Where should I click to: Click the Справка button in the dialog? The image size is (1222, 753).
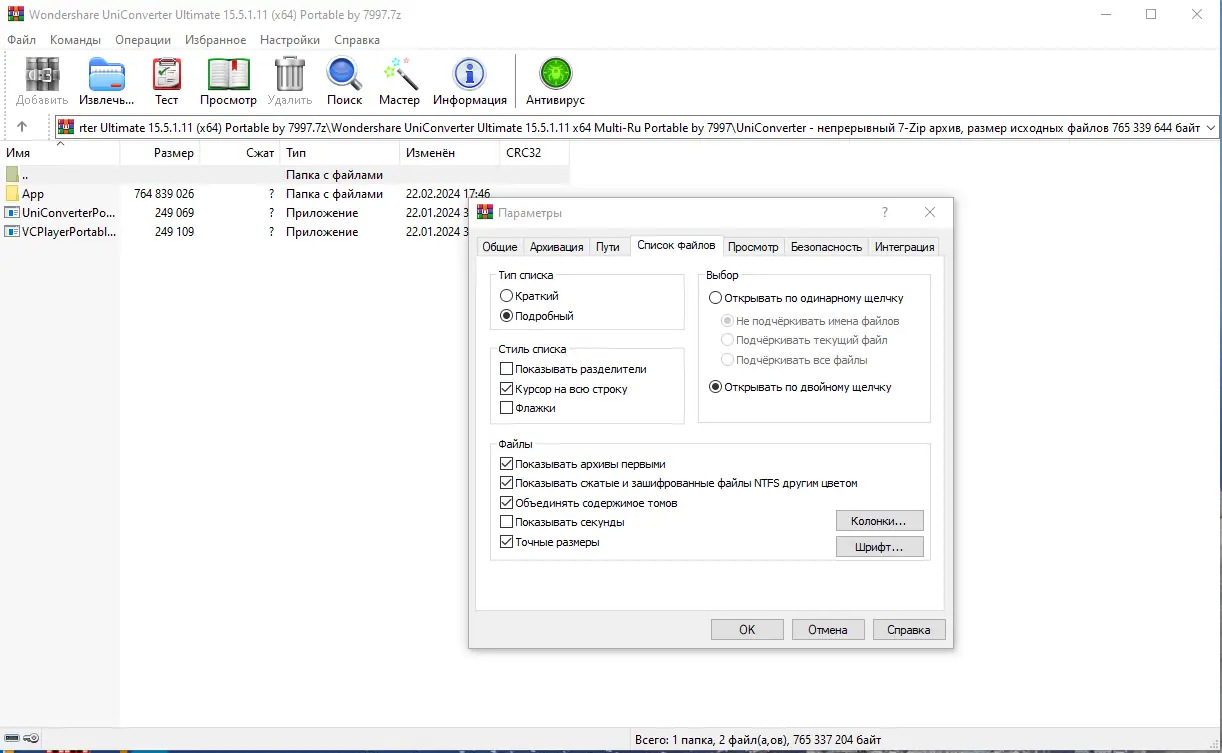click(x=909, y=630)
